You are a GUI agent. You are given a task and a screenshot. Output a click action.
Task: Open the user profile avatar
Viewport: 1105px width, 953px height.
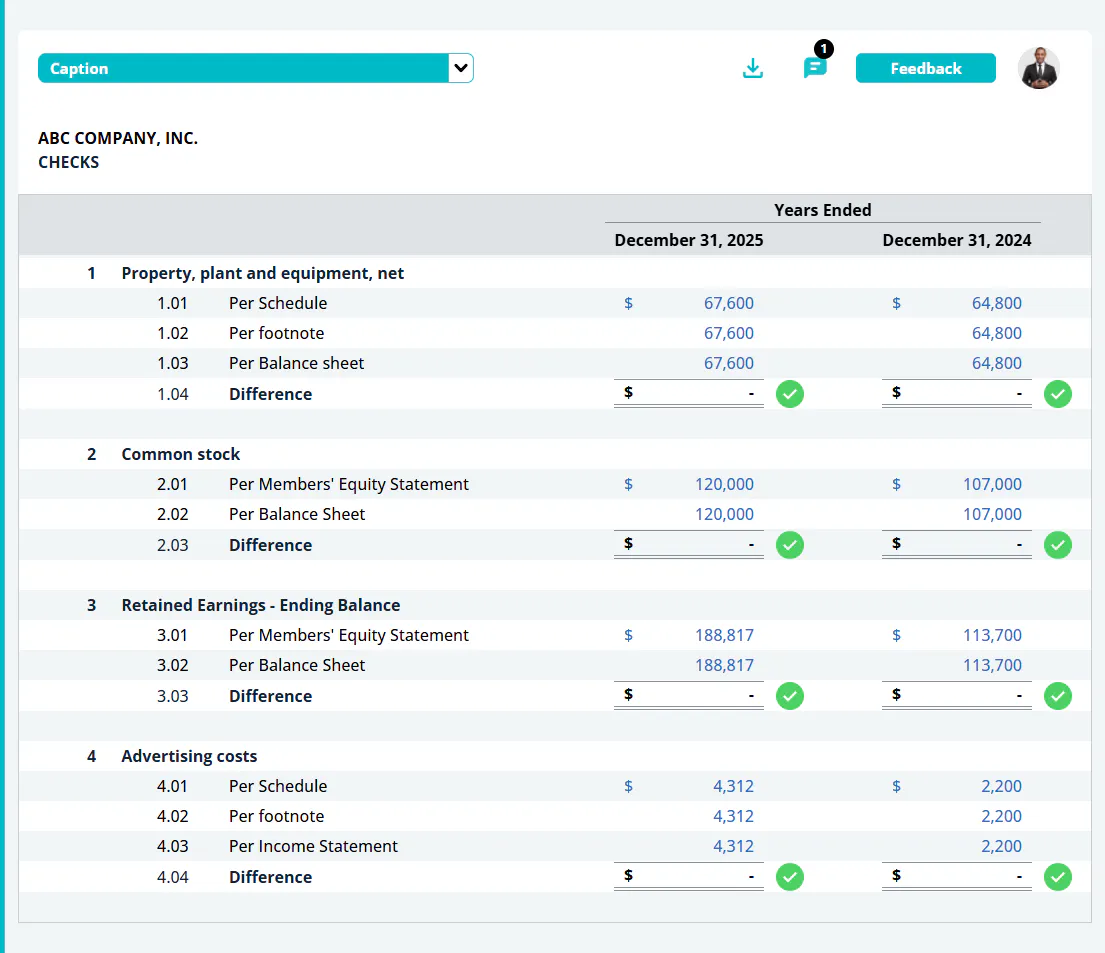click(1038, 68)
